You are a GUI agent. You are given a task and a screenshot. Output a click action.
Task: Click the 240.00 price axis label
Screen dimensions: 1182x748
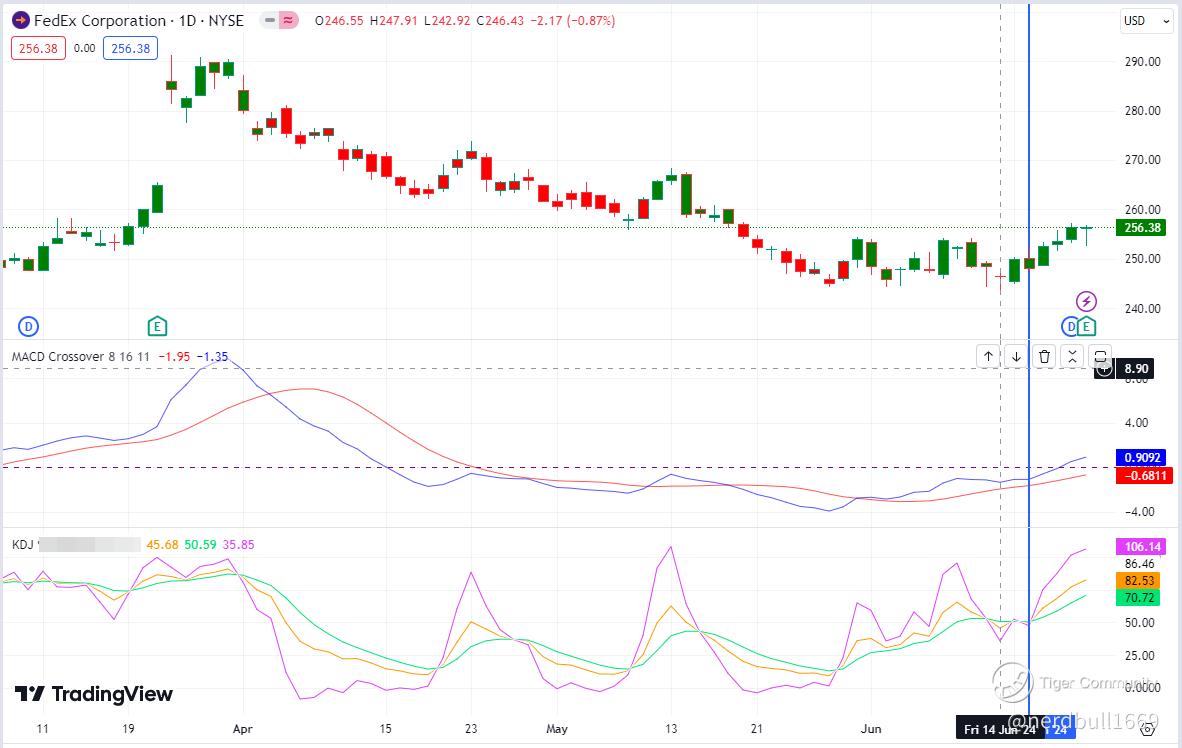click(1142, 308)
